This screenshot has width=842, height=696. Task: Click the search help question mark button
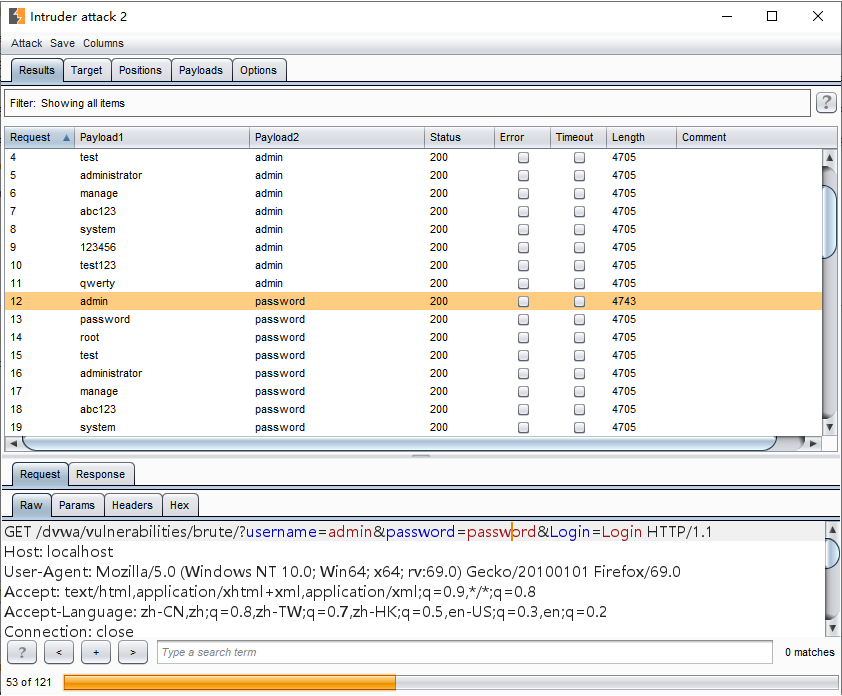pos(21,652)
